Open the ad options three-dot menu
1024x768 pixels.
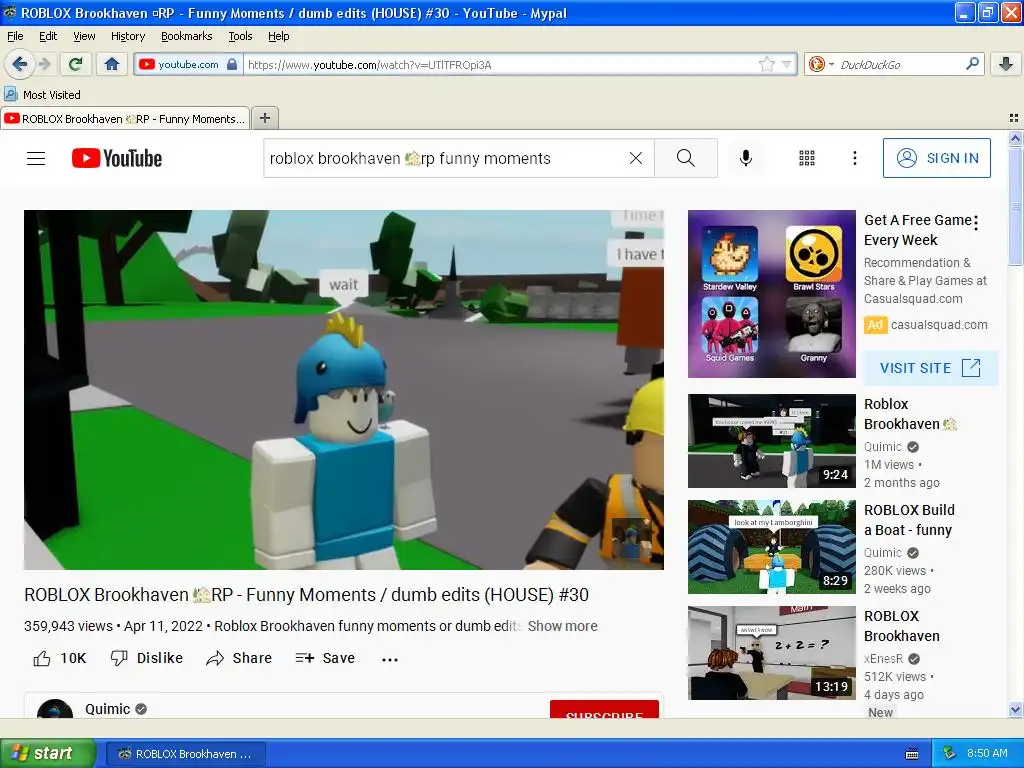(976, 223)
